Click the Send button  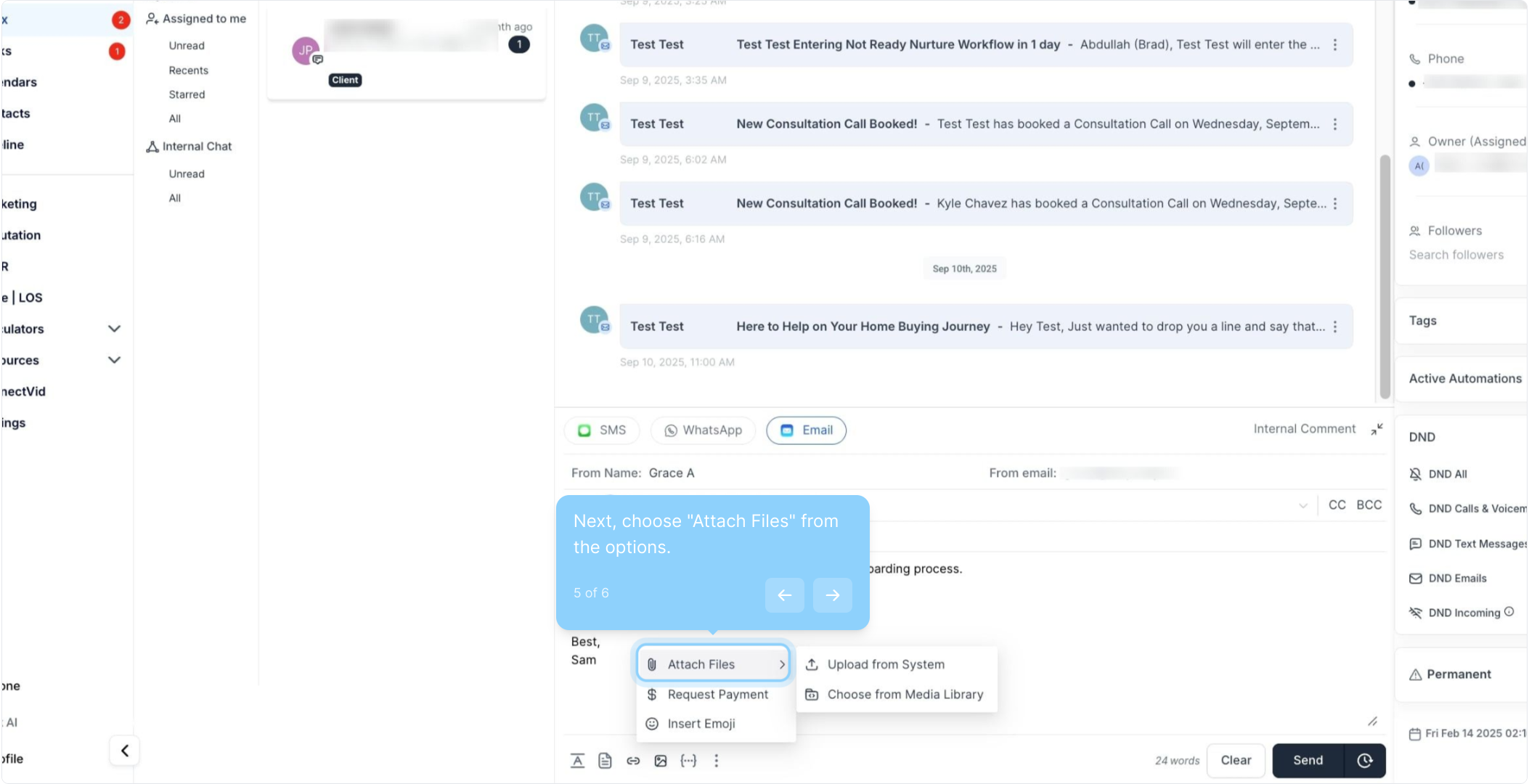pos(1308,760)
